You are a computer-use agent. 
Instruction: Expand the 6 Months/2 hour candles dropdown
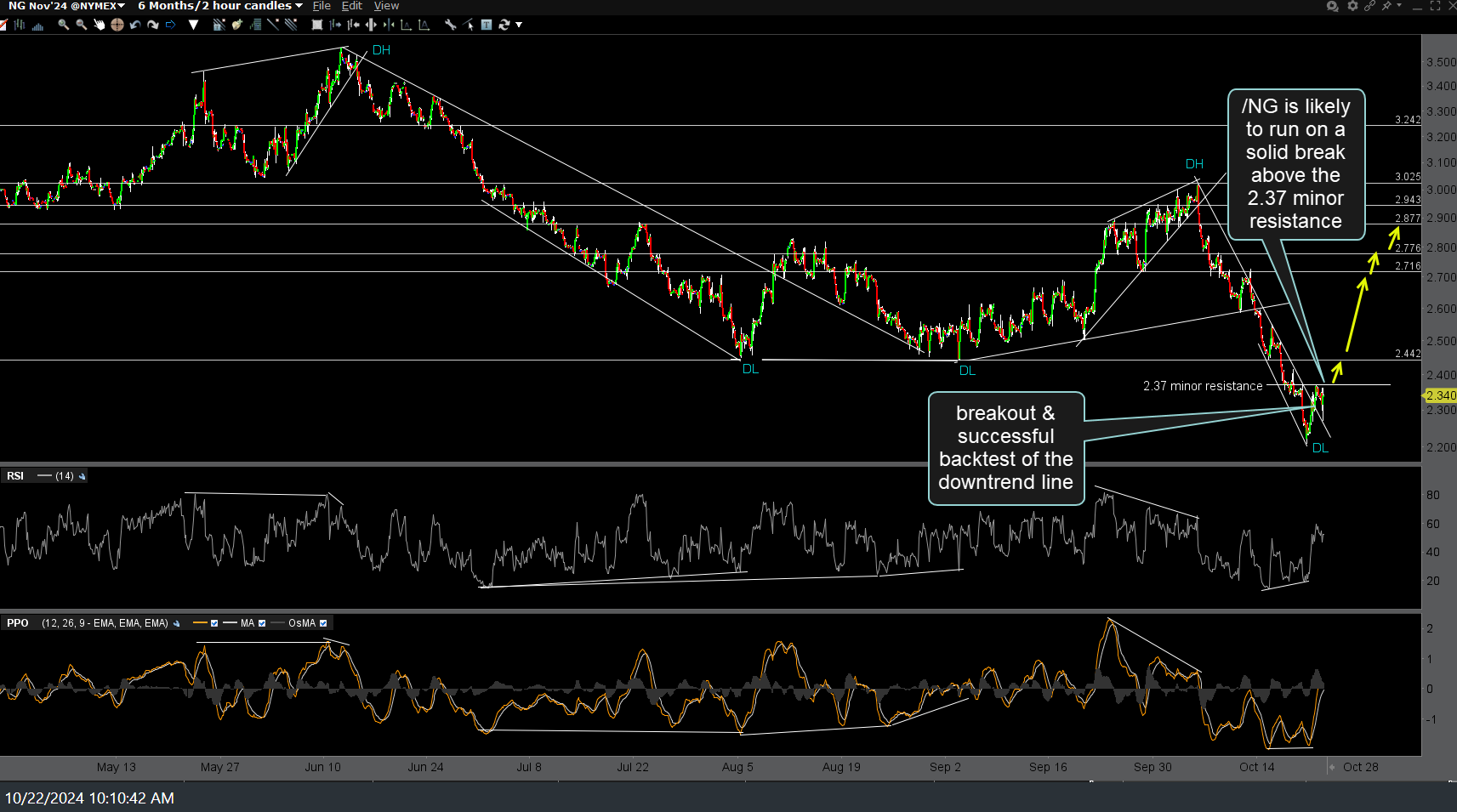pyautogui.click(x=219, y=6)
